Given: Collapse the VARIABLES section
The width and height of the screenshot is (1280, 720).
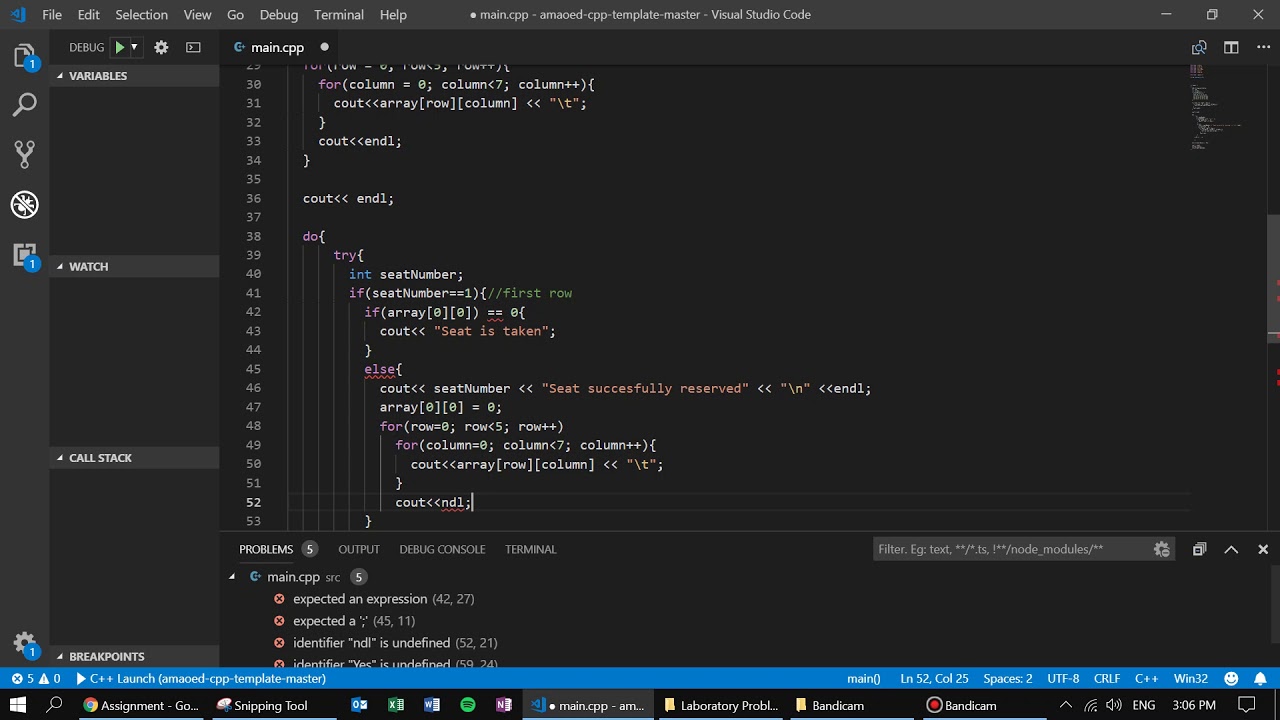Looking at the screenshot, I should 134,76.
